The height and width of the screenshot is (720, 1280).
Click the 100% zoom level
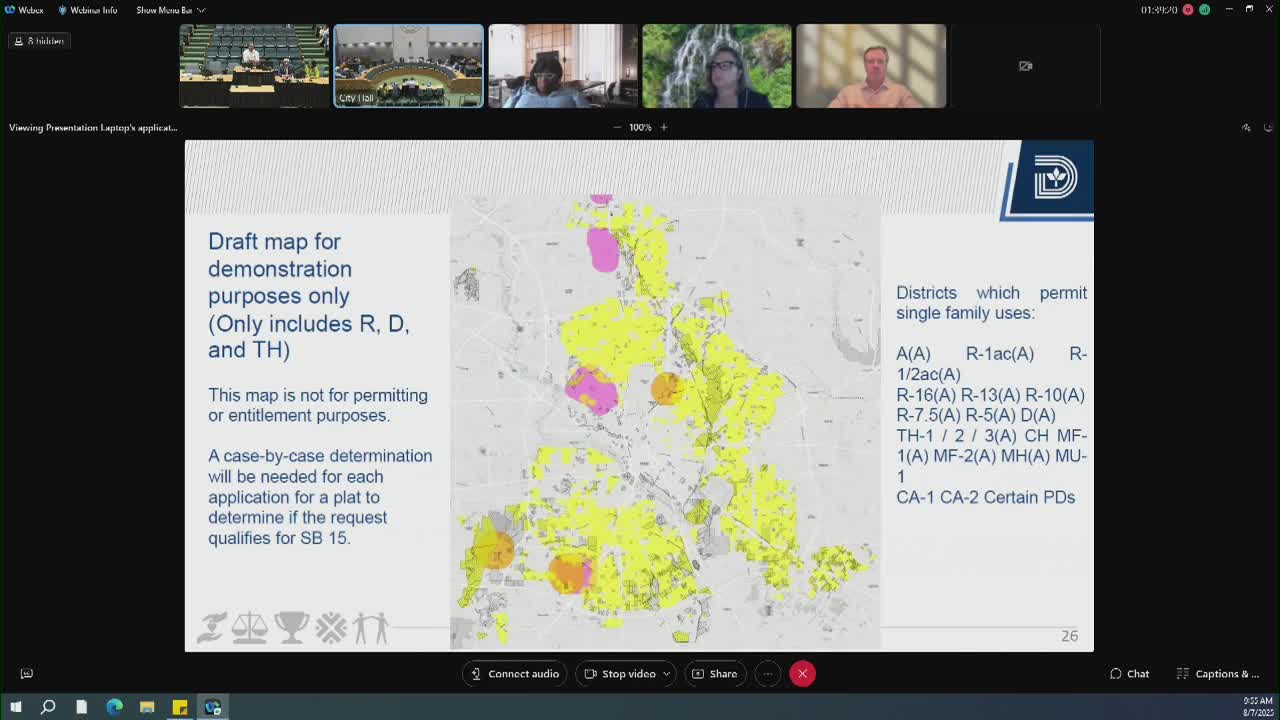(640, 127)
